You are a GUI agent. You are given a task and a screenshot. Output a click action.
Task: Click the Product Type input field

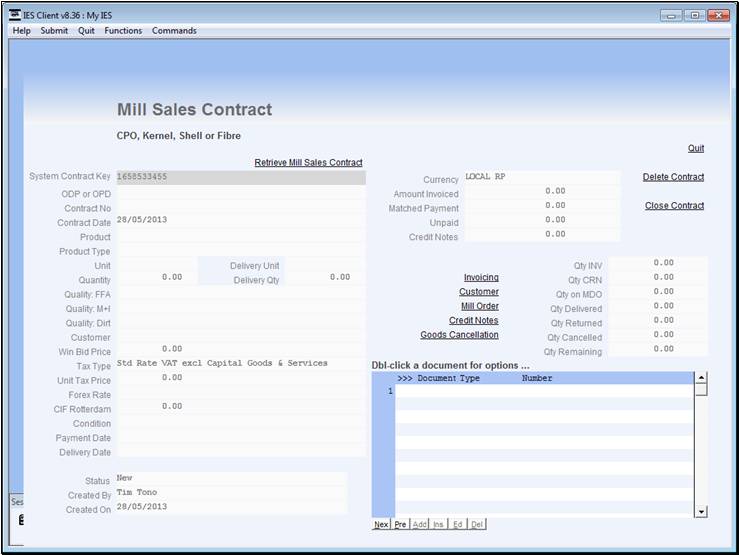coord(241,251)
